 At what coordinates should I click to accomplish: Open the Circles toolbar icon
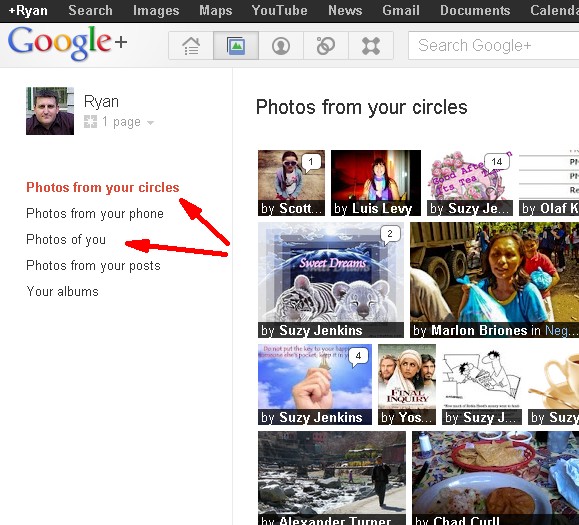[x=326, y=46]
